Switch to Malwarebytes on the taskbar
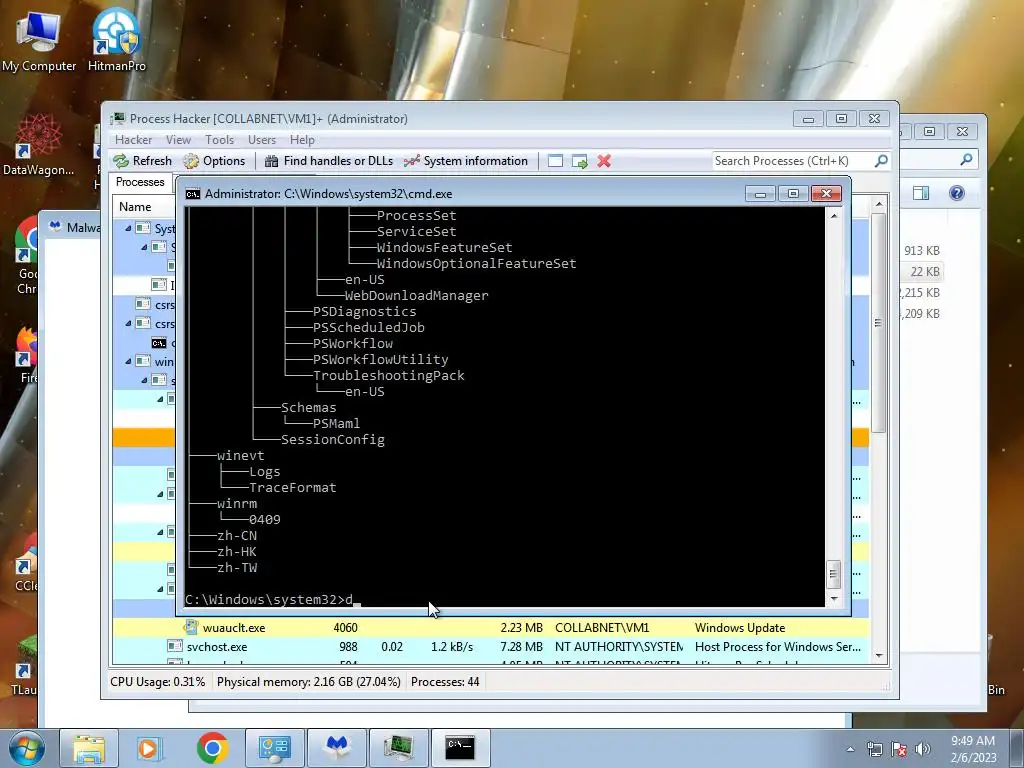1024x768 pixels. point(336,748)
